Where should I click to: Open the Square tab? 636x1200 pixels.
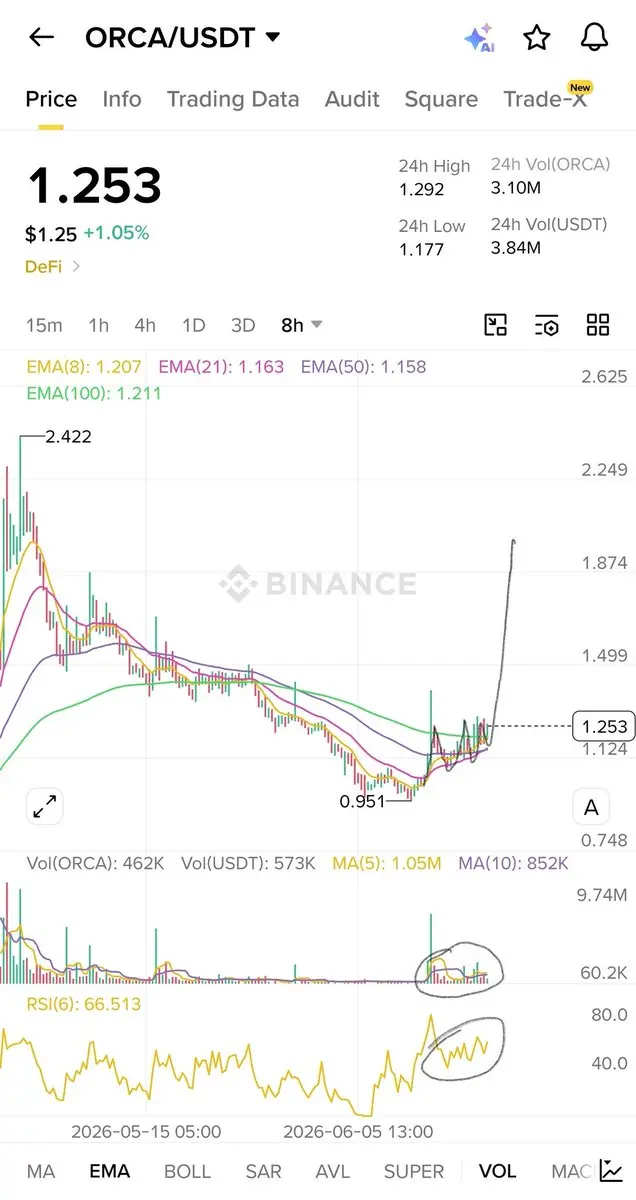tap(441, 99)
